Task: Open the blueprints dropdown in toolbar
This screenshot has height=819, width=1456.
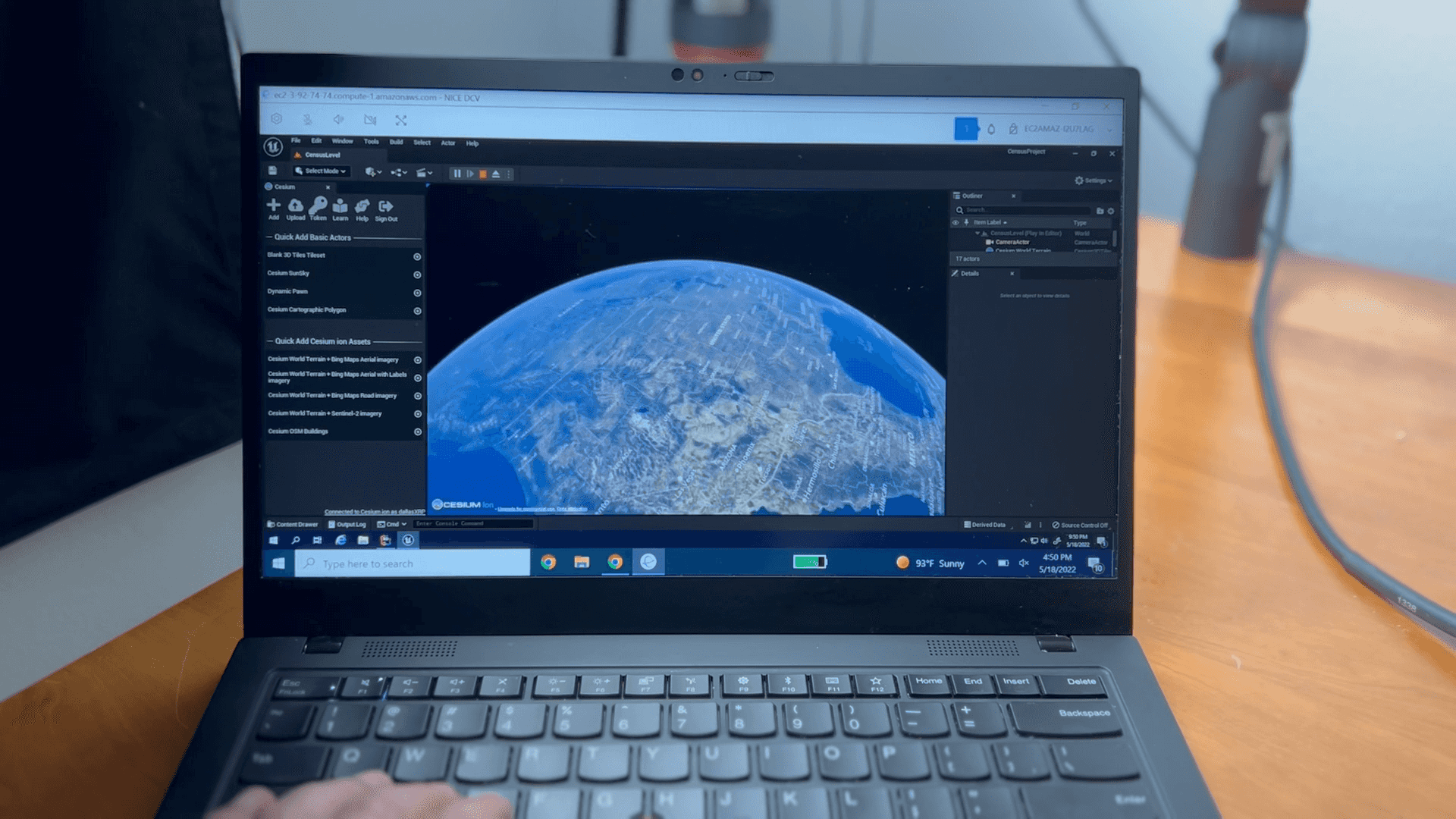Action: 399,173
